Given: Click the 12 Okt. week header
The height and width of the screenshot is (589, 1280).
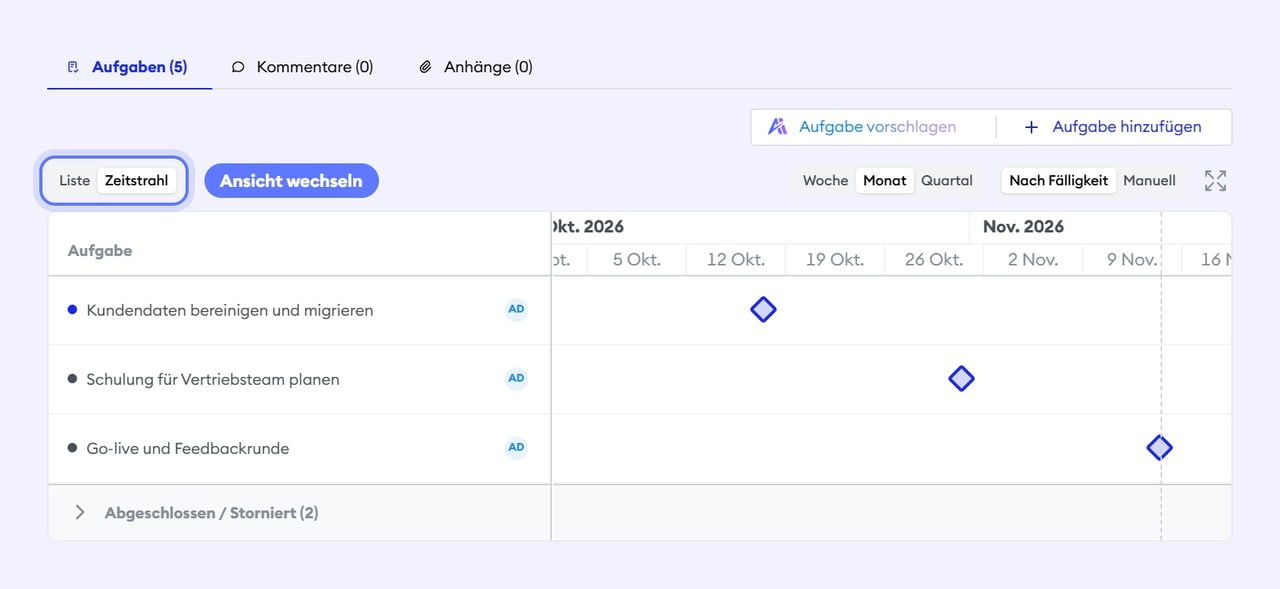Looking at the screenshot, I should (736, 259).
